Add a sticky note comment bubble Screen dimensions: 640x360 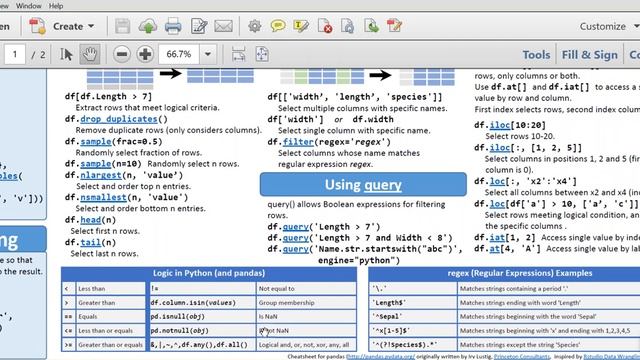pyautogui.click(x=278, y=26)
